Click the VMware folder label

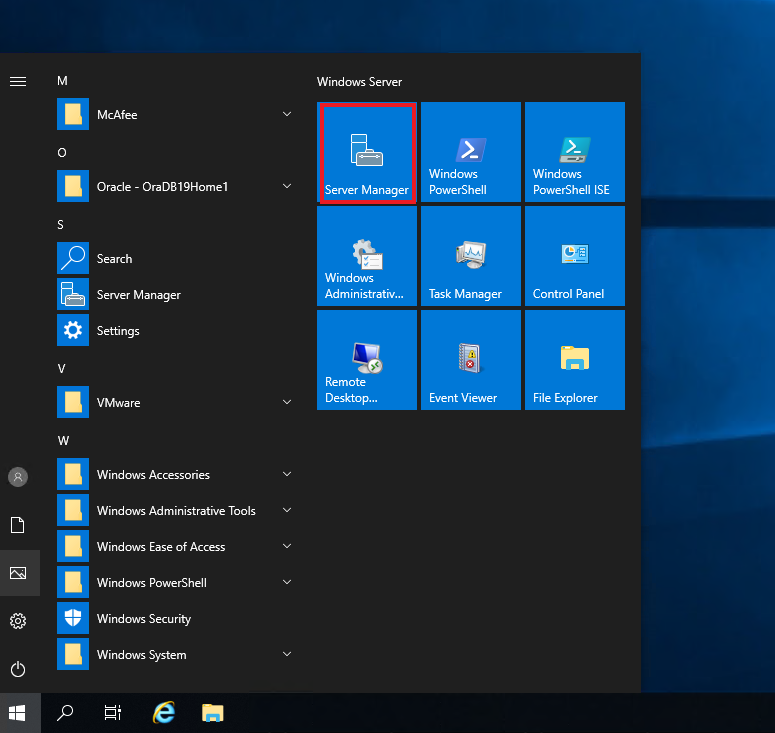(x=119, y=403)
